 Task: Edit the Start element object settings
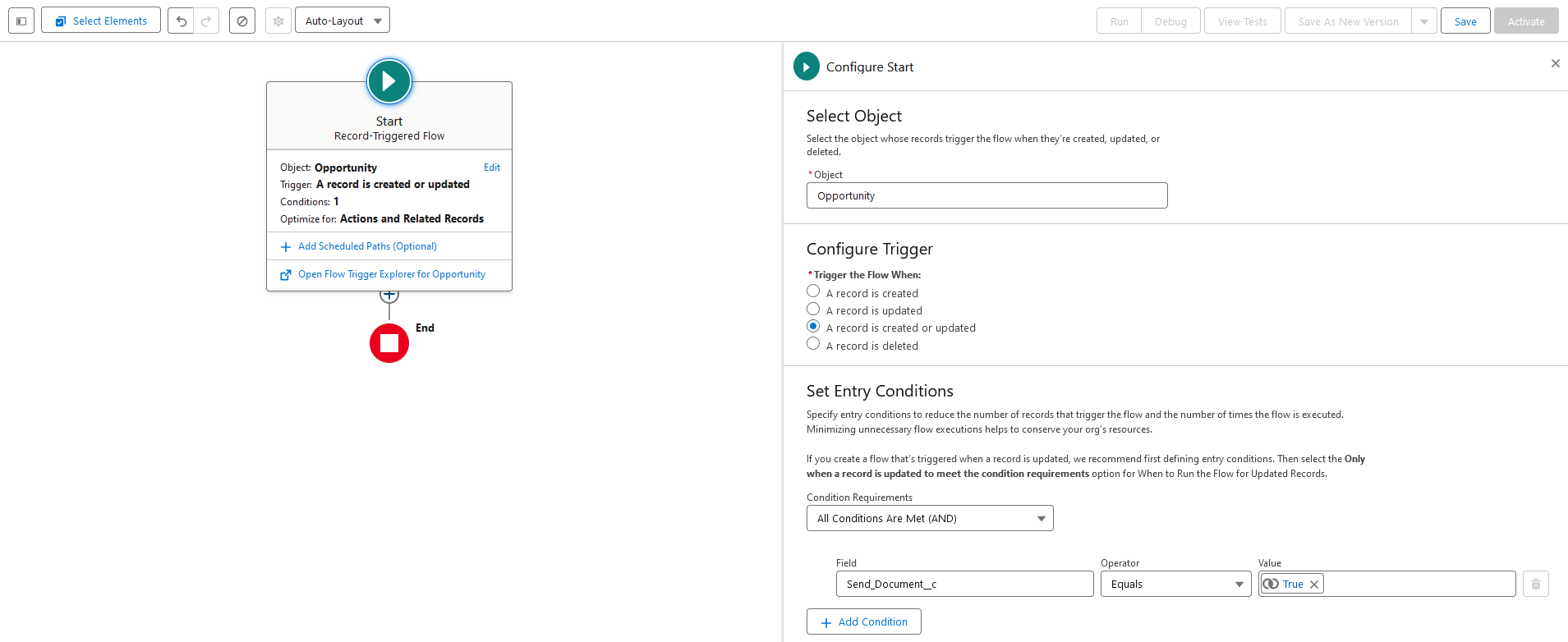point(492,167)
